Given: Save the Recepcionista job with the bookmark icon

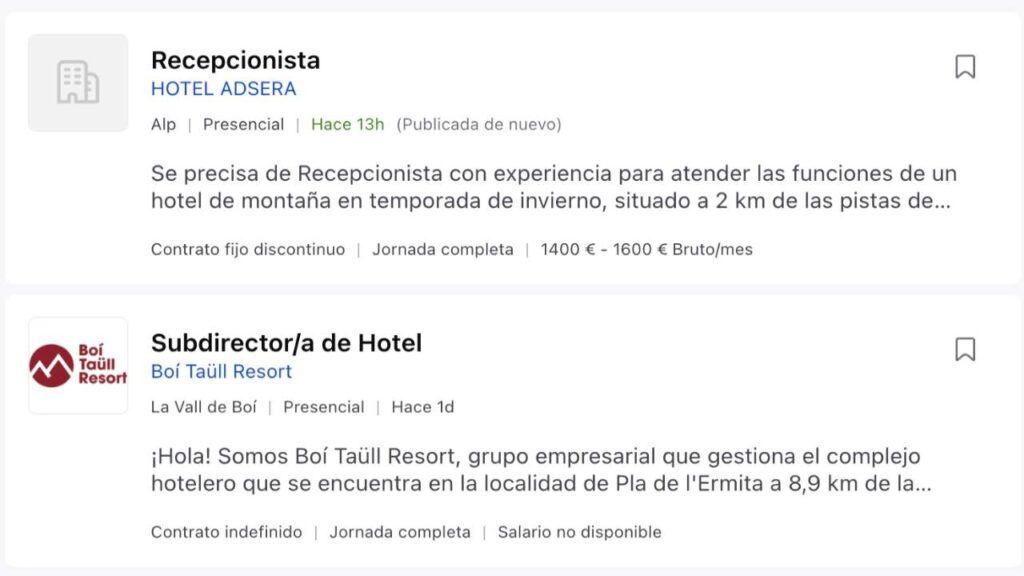Looking at the screenshot, I should [963, 66].
